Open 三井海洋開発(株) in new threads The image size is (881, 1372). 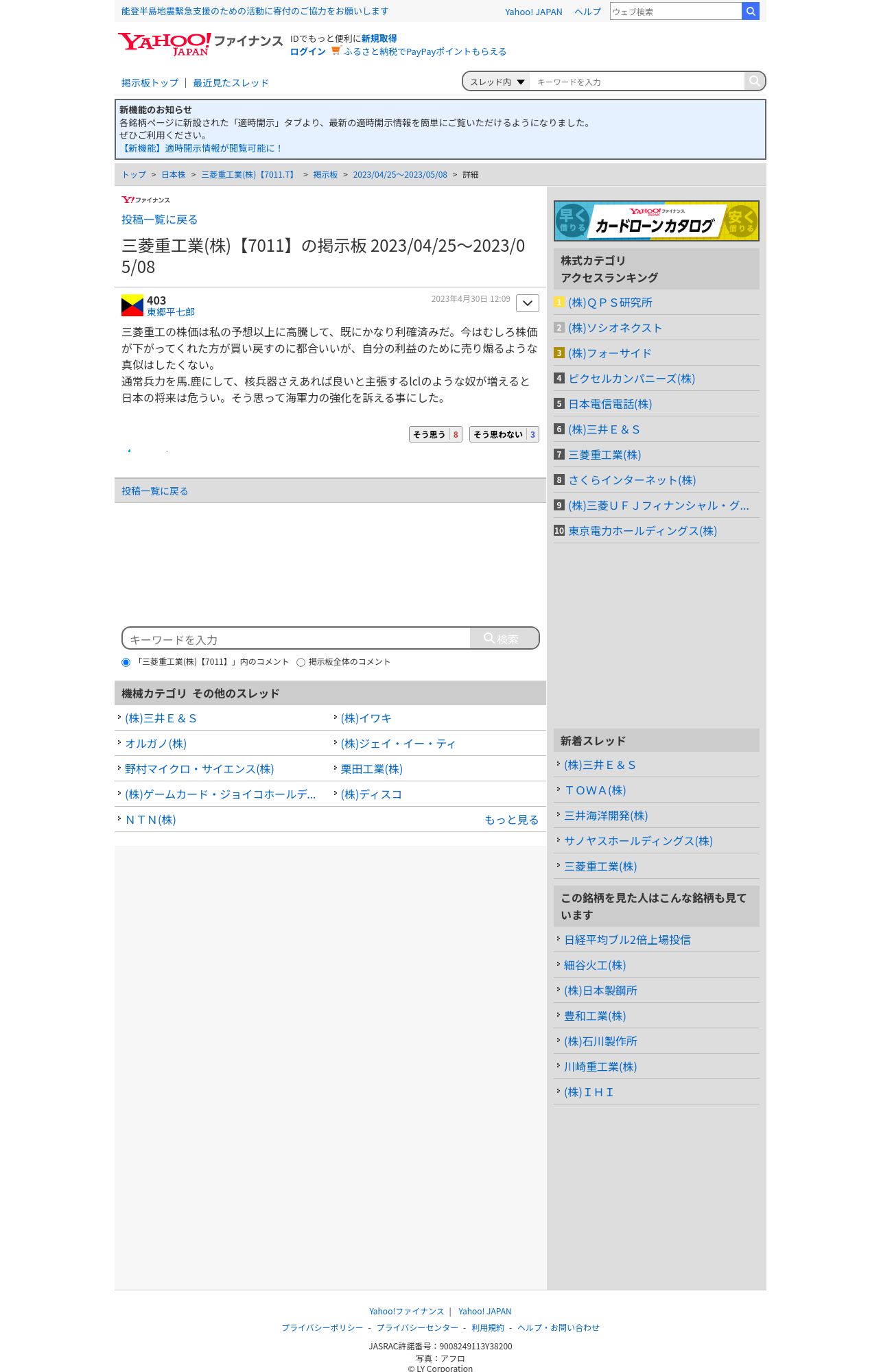(x=606, y=816)
